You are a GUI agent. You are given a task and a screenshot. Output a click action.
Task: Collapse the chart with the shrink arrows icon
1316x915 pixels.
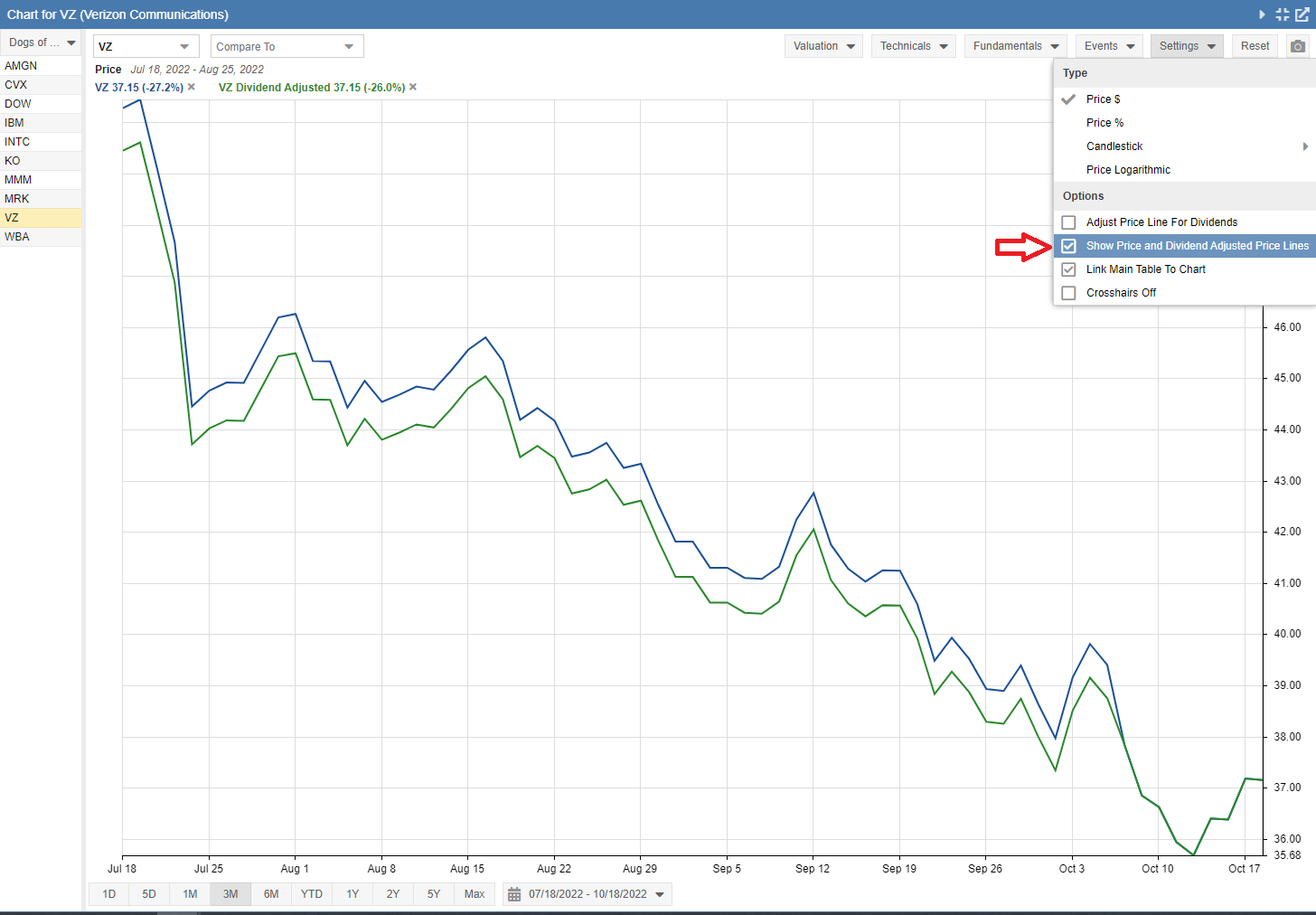click(x=1283, y=14)
